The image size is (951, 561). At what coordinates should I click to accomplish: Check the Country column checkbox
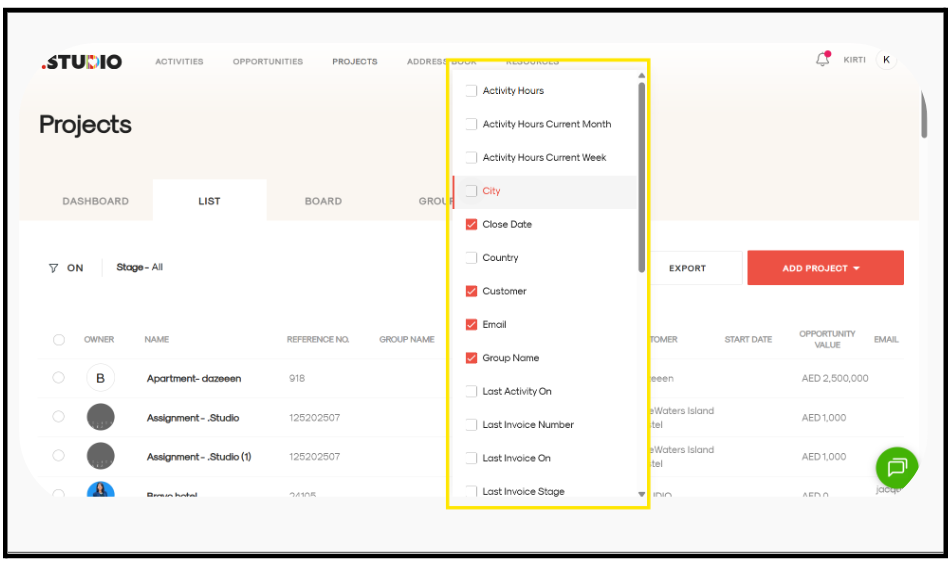click(x=472, y=258)
